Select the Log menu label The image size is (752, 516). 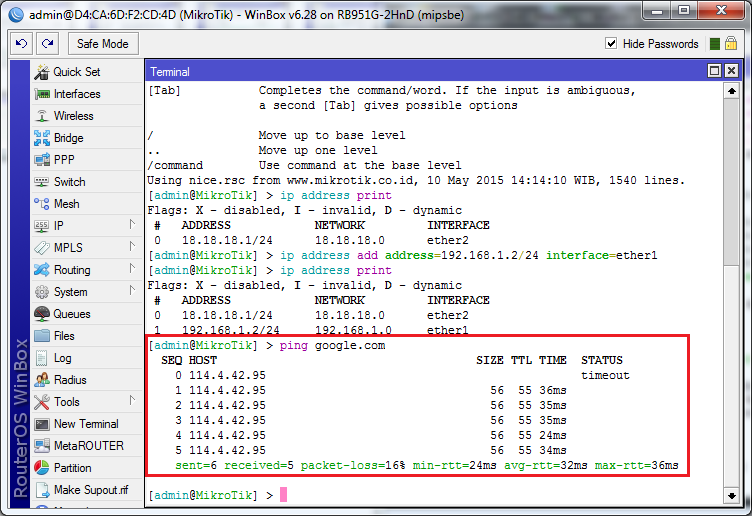(62, 358)
